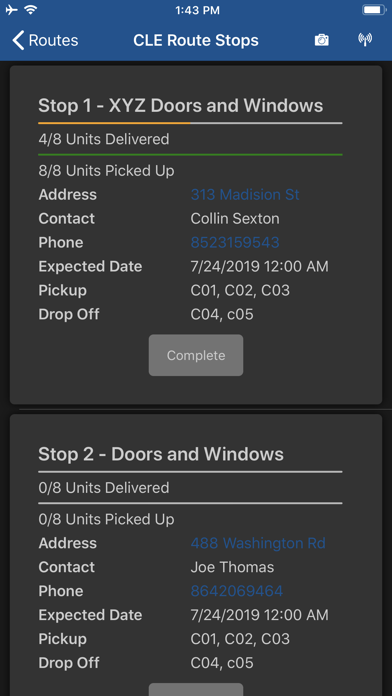Tap the back chevron arrow icon

tap(18, 40)
